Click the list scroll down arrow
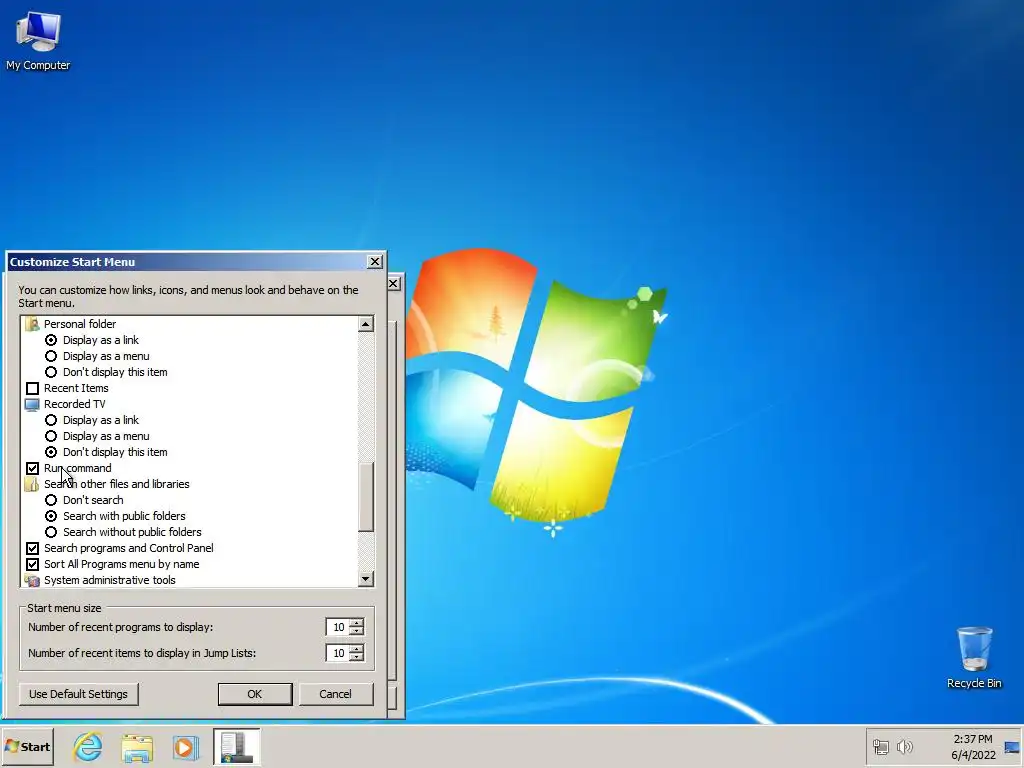The height and width of the screenshot is (768, 1024). tap(366, 579)
